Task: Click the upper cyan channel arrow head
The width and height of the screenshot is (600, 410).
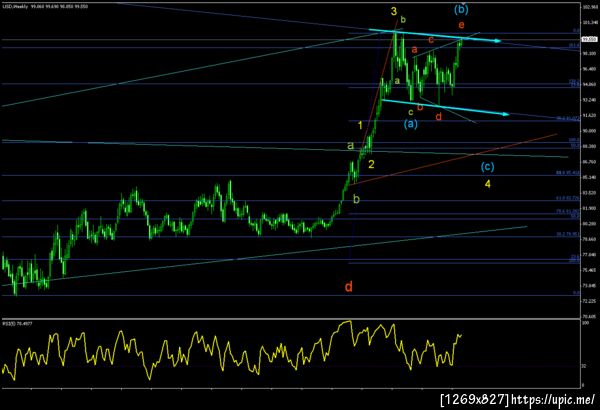Action: click(x=497, y=41)
